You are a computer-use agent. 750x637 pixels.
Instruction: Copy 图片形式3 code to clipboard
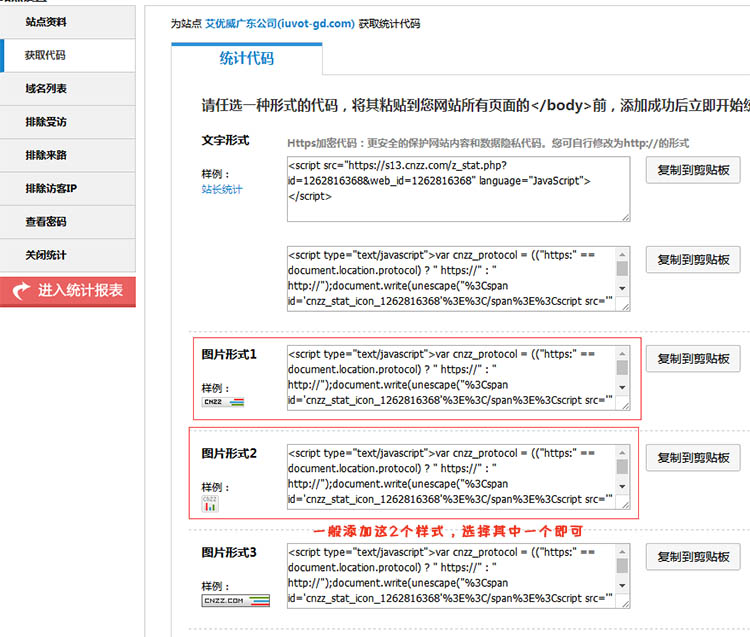pyautogui.click(x=693, y=557)
